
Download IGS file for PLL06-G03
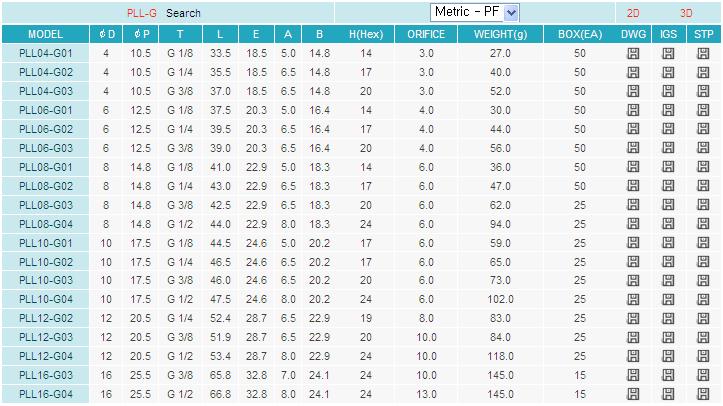pos(668,148)
